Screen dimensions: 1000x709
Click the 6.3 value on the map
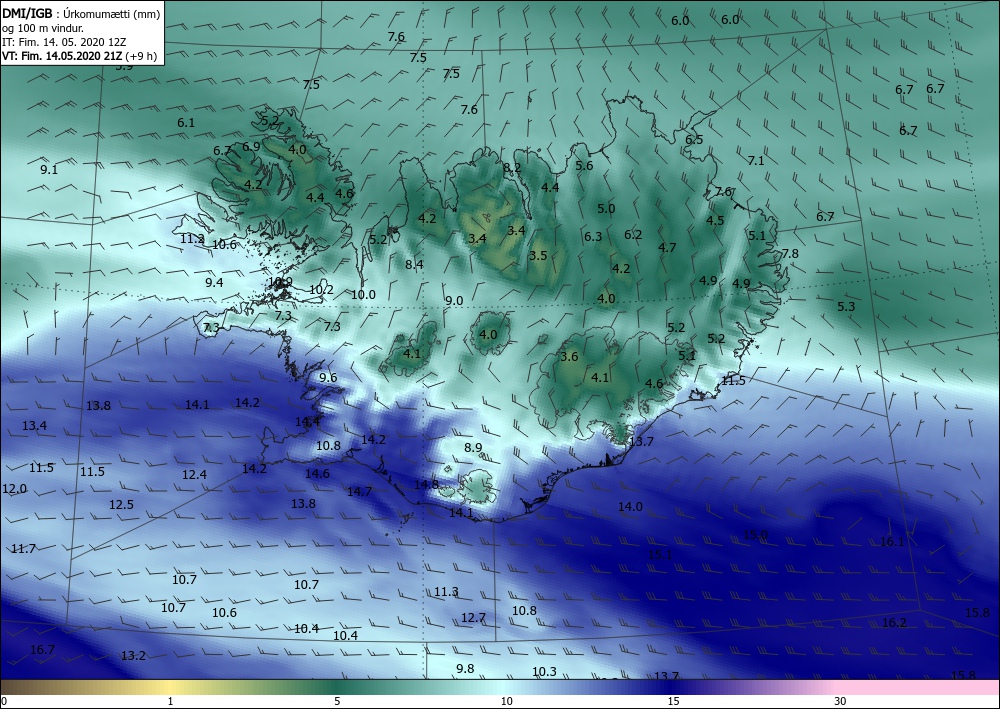click(x=593, y=237)
